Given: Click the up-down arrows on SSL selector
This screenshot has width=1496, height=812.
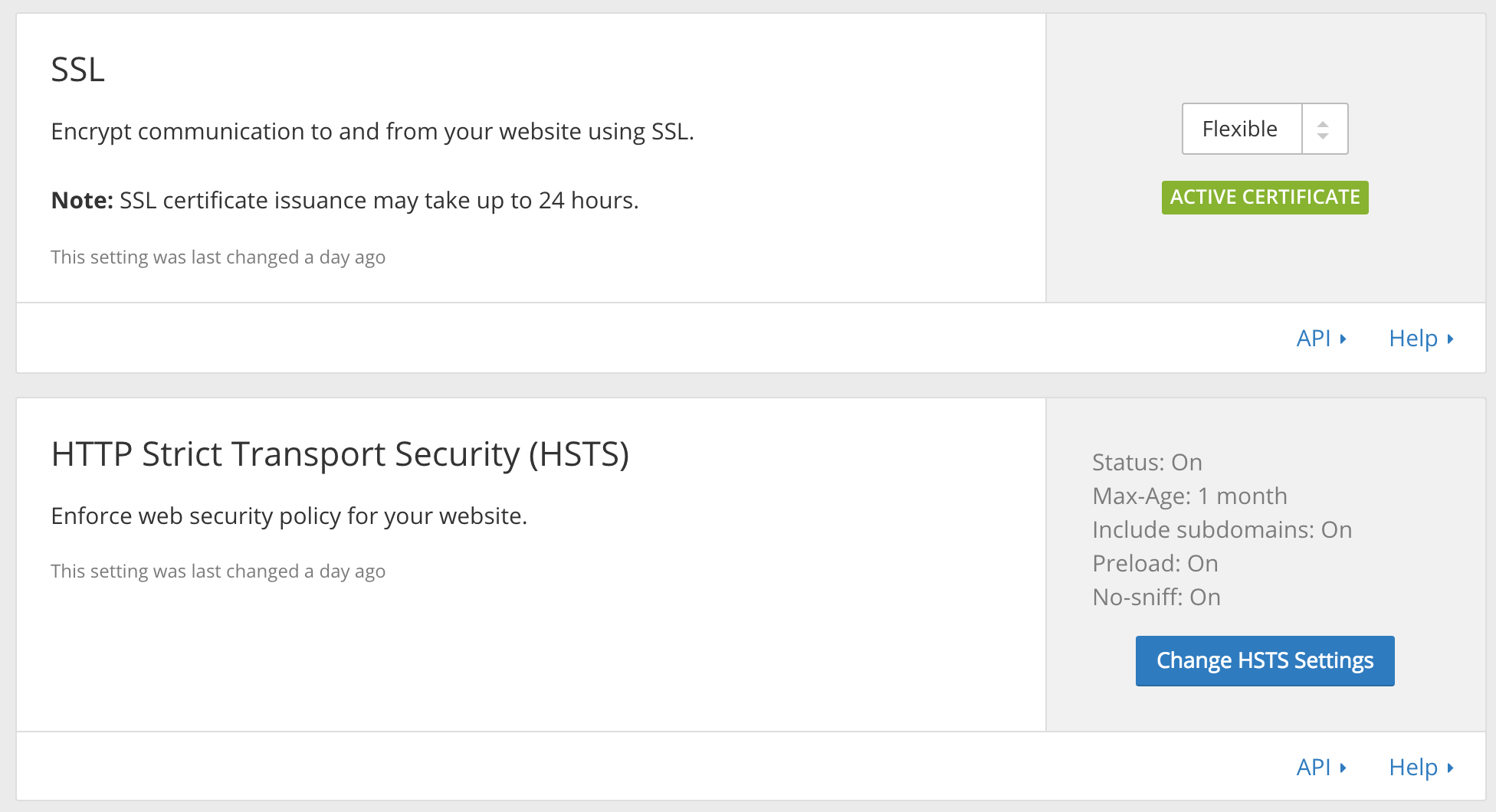Looking at the screenshot, I should [1324, 129].
